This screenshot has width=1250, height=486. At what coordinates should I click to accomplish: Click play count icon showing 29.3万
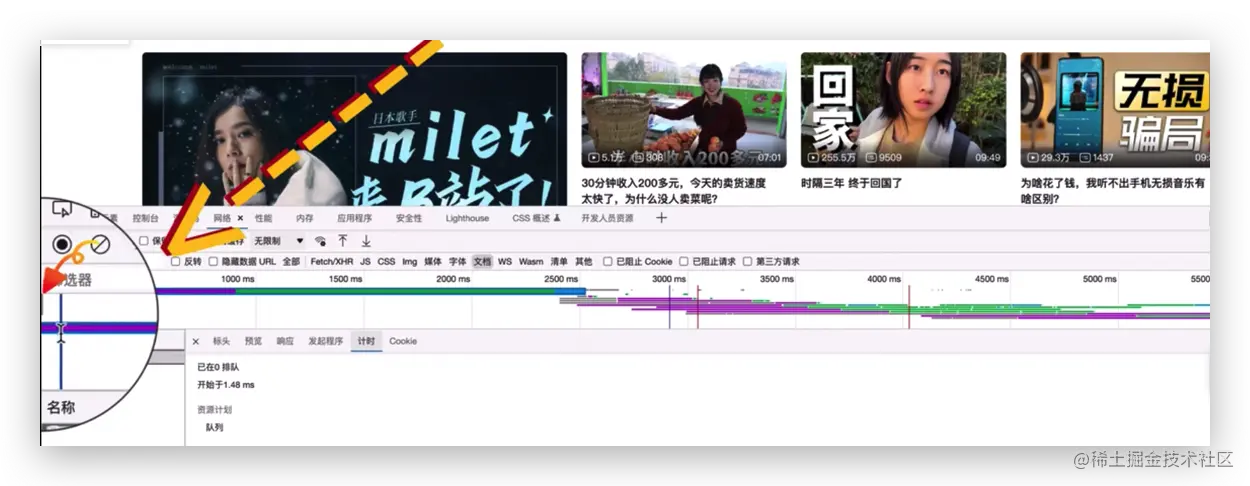point(1033,158)
